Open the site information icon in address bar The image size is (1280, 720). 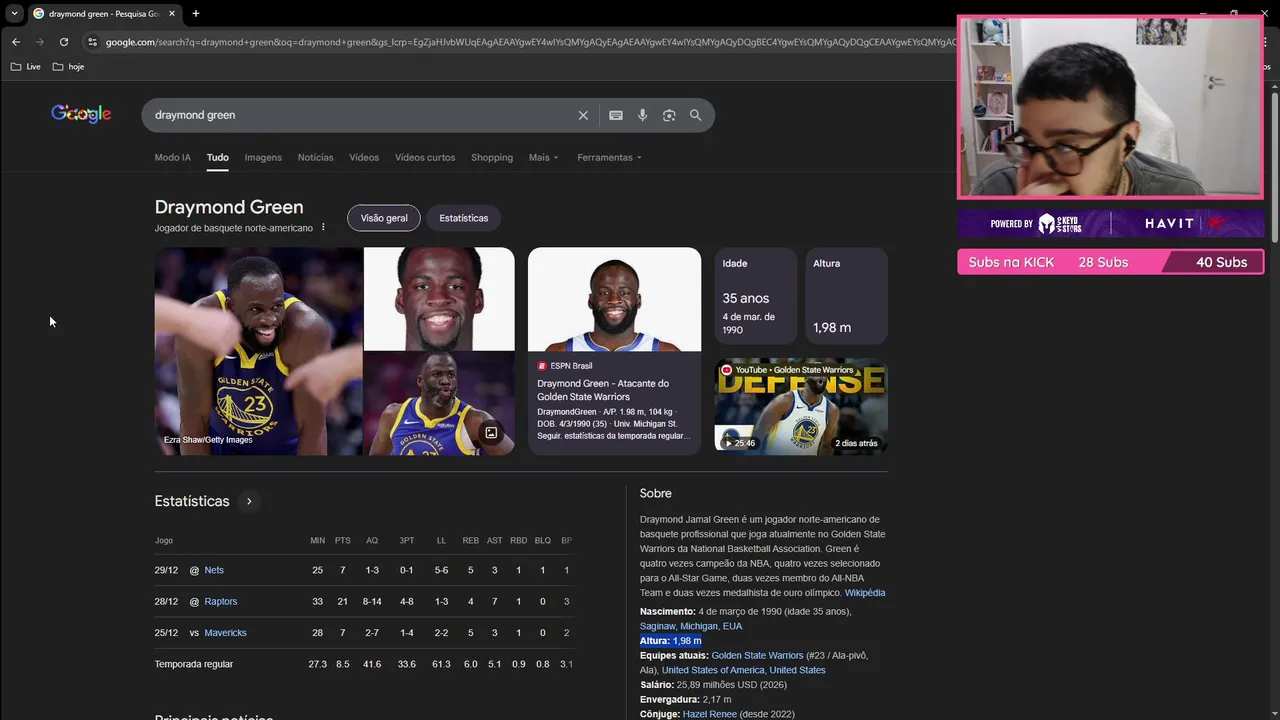[92, 42]
